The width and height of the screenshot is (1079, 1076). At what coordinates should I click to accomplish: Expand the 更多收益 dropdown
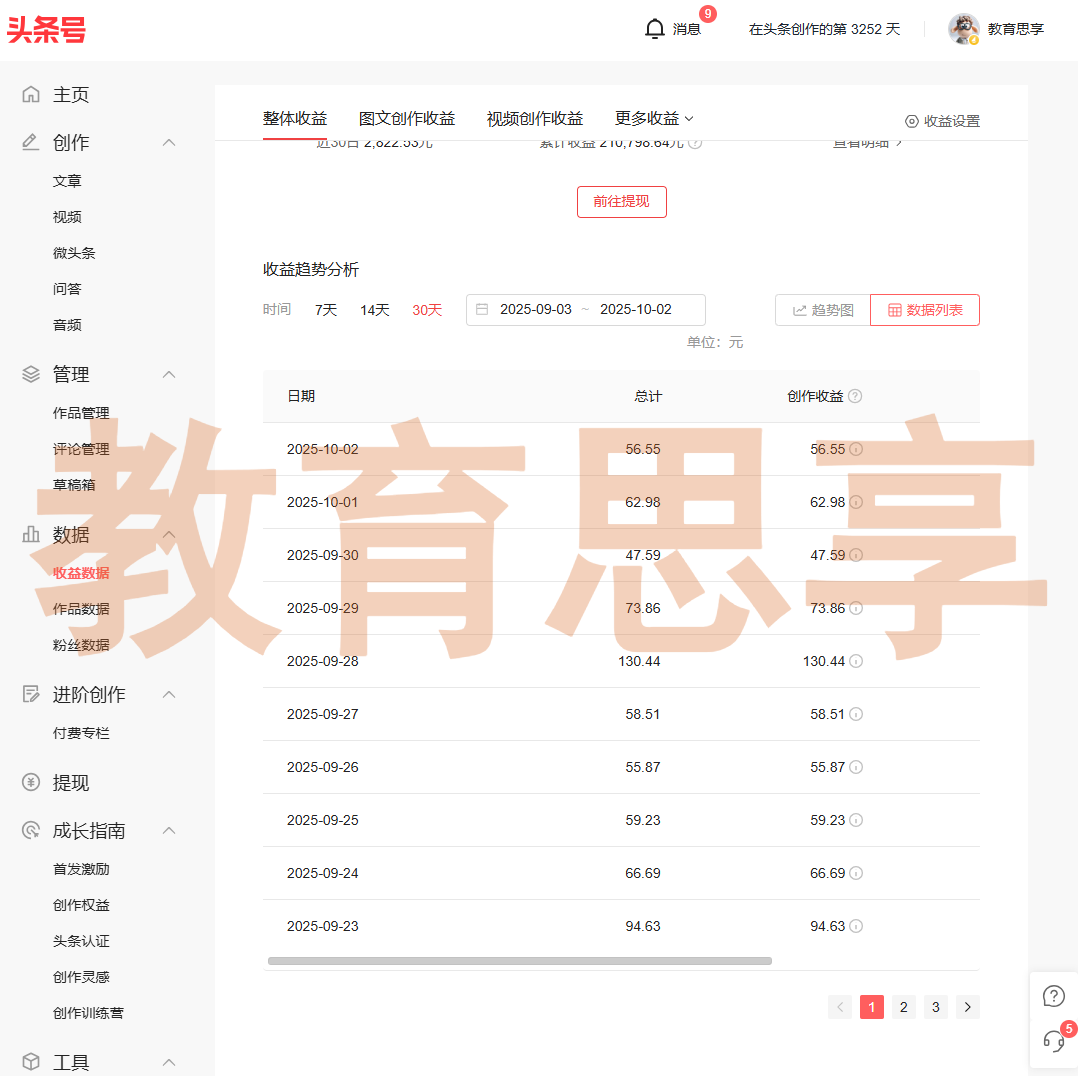click(x=654, y=118)
